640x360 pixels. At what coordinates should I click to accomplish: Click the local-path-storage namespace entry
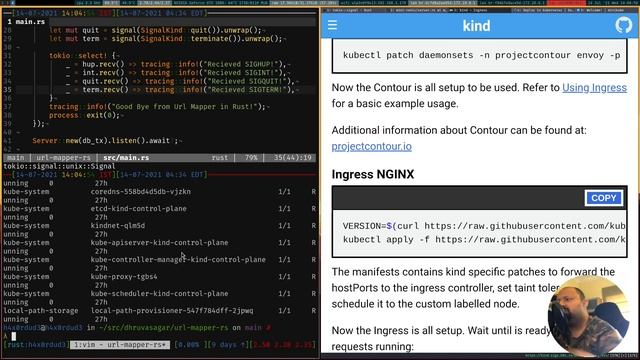tap(40, 311)
